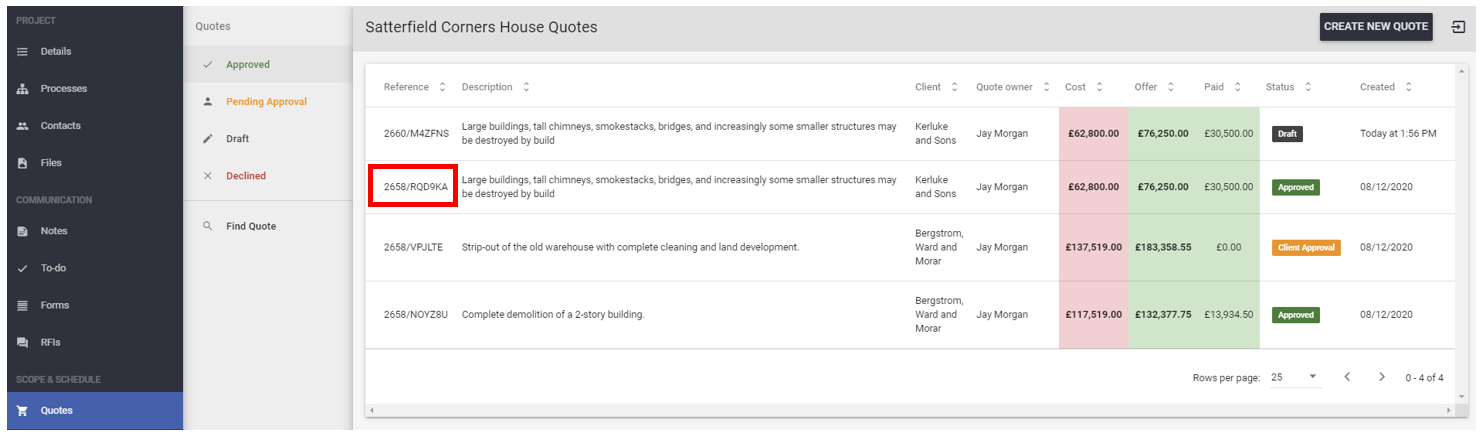The image size is (1484, 434).
Task: Click the Create New Quote button
Action: pyautogui.click(x=1376, y=27)
